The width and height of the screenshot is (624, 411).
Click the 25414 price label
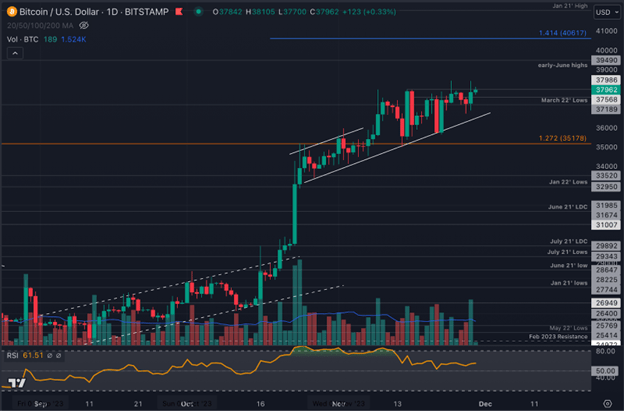(x=606, y=335)
